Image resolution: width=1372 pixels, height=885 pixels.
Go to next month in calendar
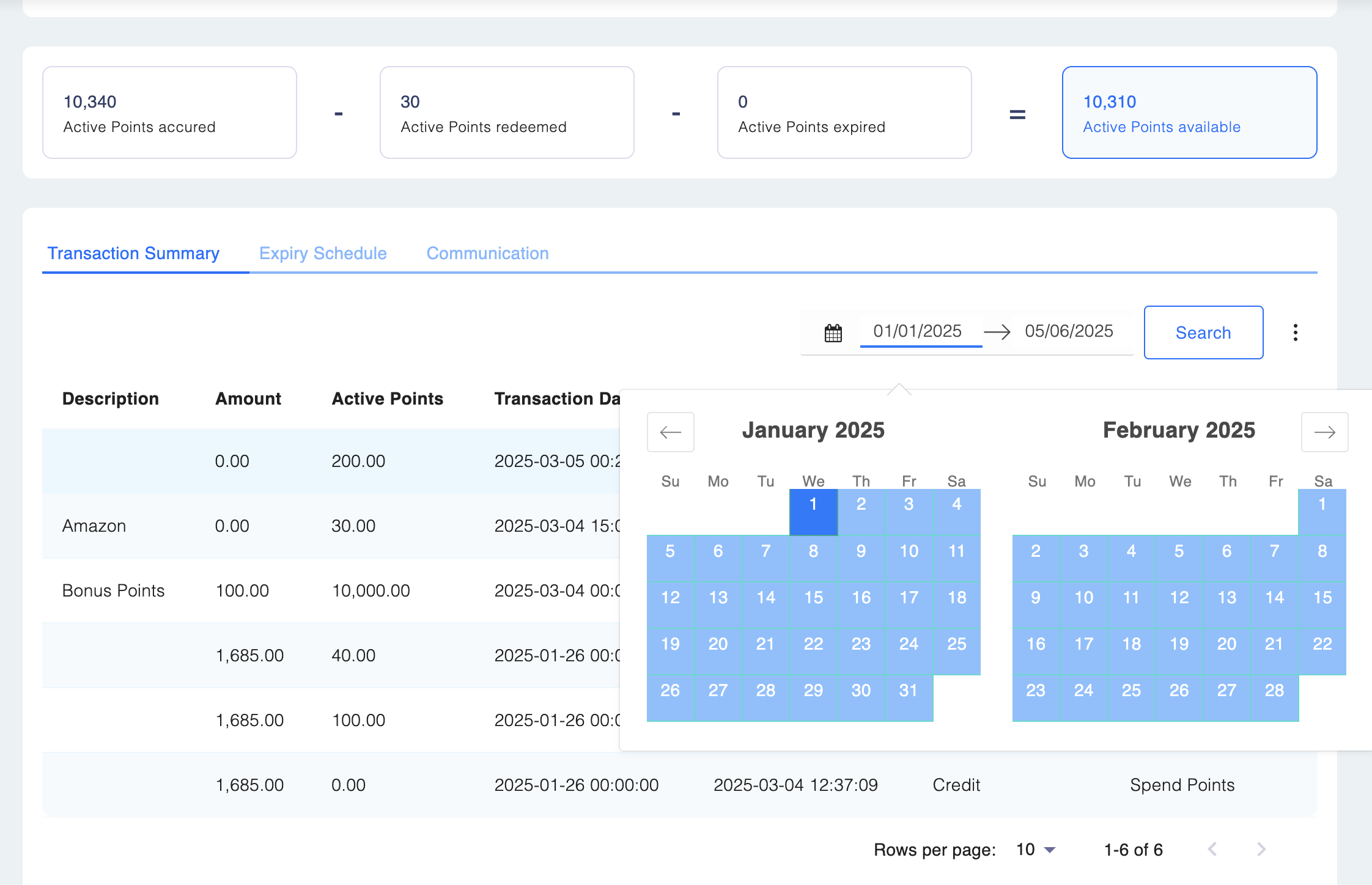tap(1324, 432)
